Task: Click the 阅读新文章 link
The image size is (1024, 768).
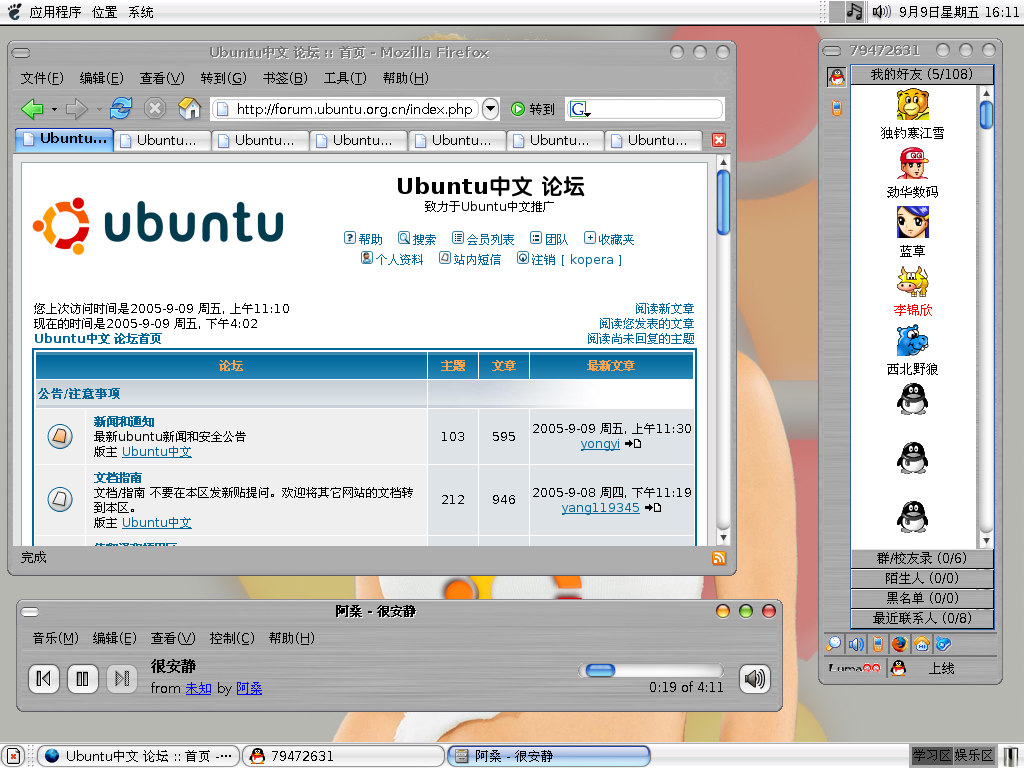Action: [664, 308]
